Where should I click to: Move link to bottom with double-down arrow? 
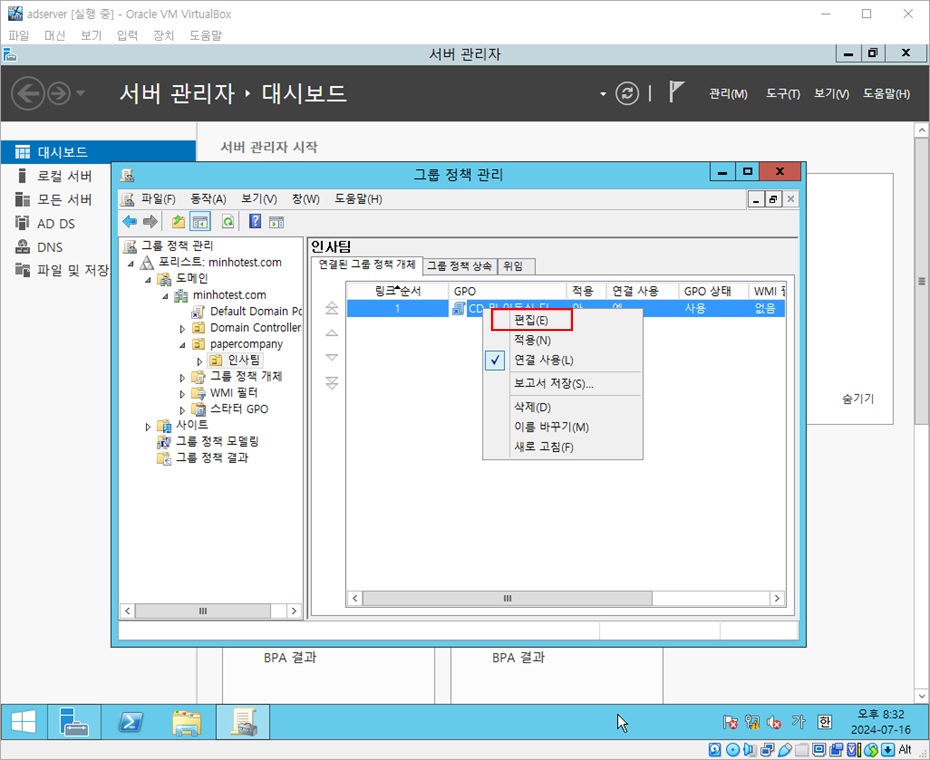[332, 383]
